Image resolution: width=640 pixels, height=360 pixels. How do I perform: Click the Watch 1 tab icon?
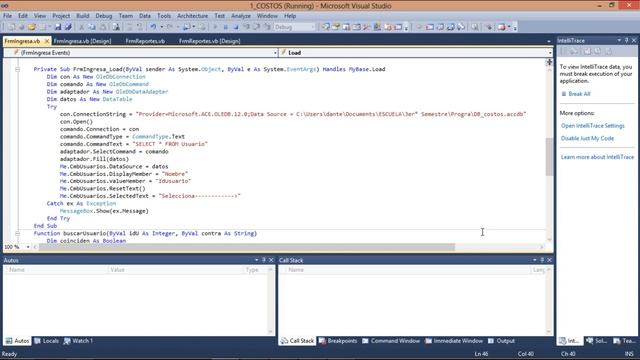[67, 341]
